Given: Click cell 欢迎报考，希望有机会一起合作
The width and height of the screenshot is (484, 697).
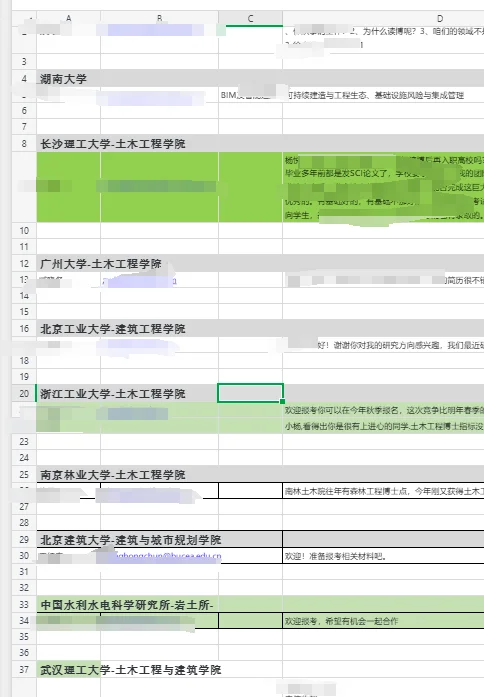Looking at the screenshot, I should coord(383,621).
